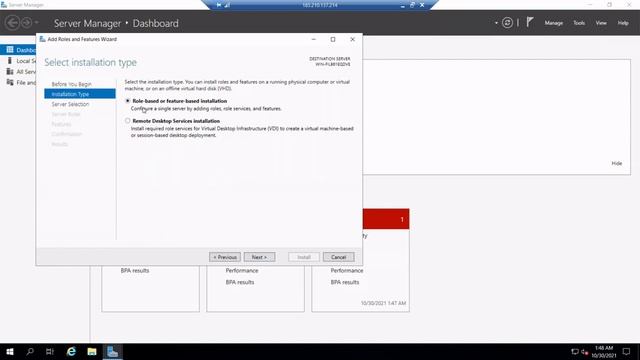Click the remote session pin icon
640x360 pixels.
pos(219,5)
